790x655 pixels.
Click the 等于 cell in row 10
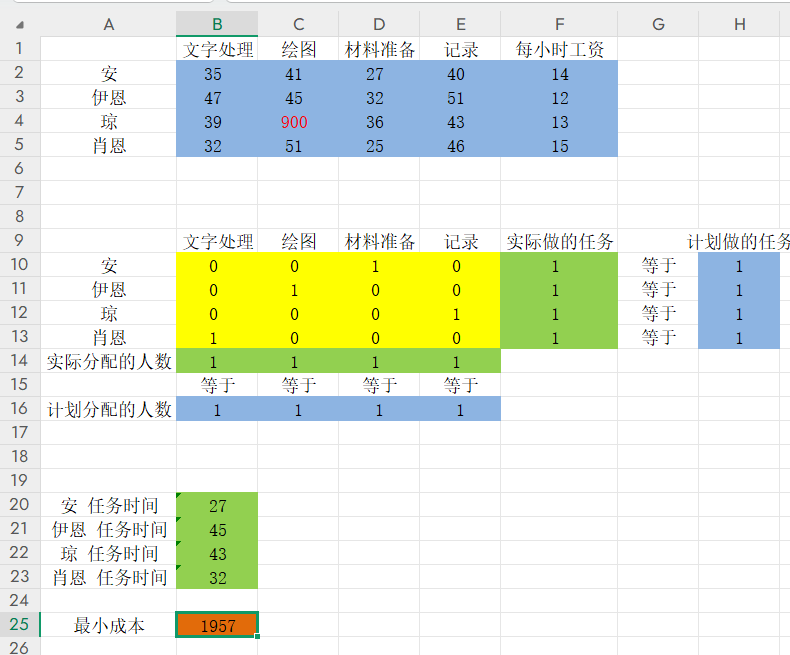(658, 265)
